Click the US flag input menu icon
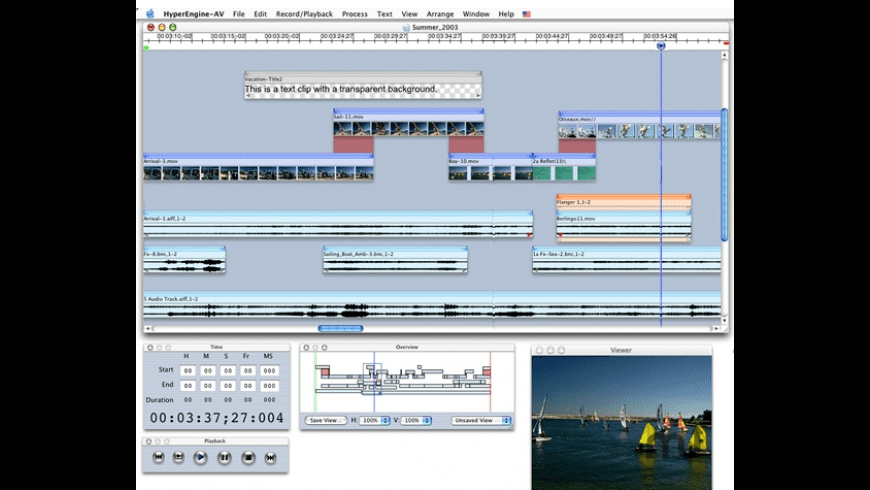The image size is (870, 490). click(527, 14)
